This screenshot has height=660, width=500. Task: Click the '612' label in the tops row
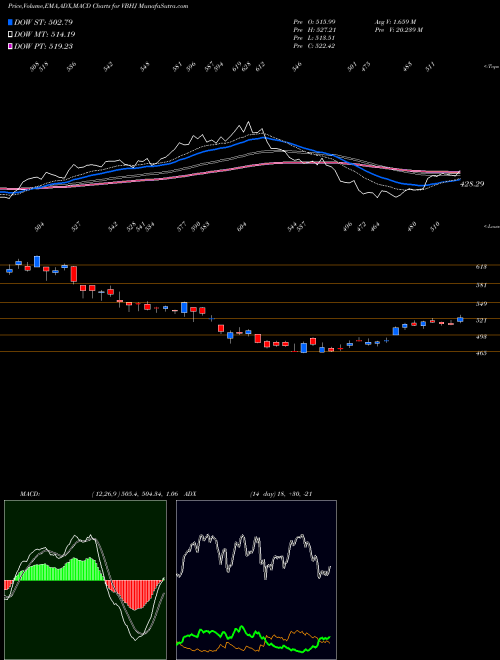coord(261,67)
